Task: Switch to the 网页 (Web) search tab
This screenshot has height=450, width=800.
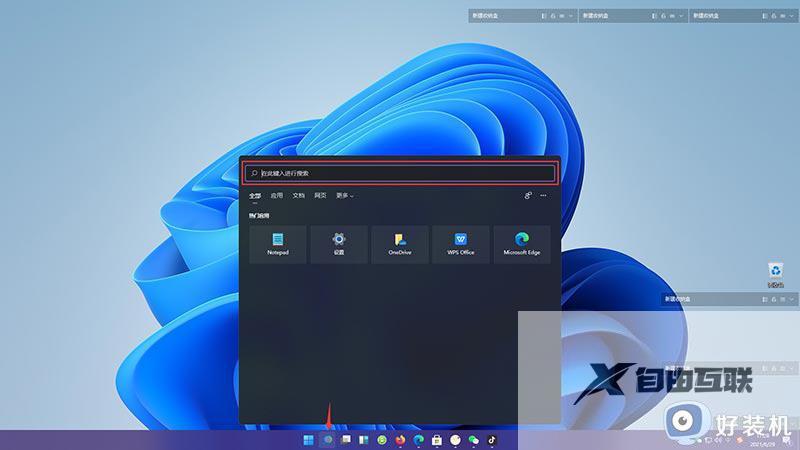Action: pyautogui.click(x=320, y=196)
